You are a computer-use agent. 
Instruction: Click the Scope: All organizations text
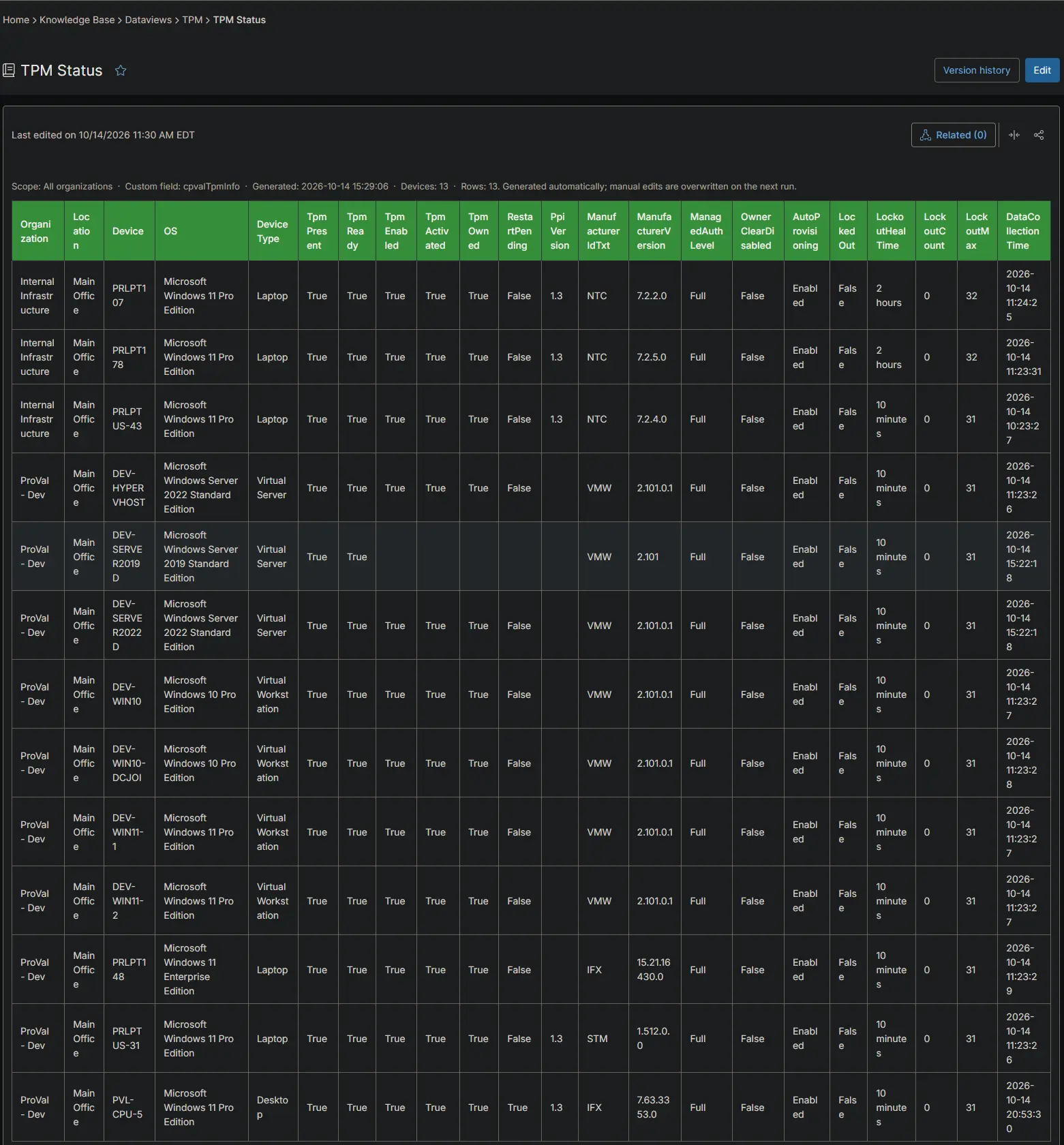[62, 187]
